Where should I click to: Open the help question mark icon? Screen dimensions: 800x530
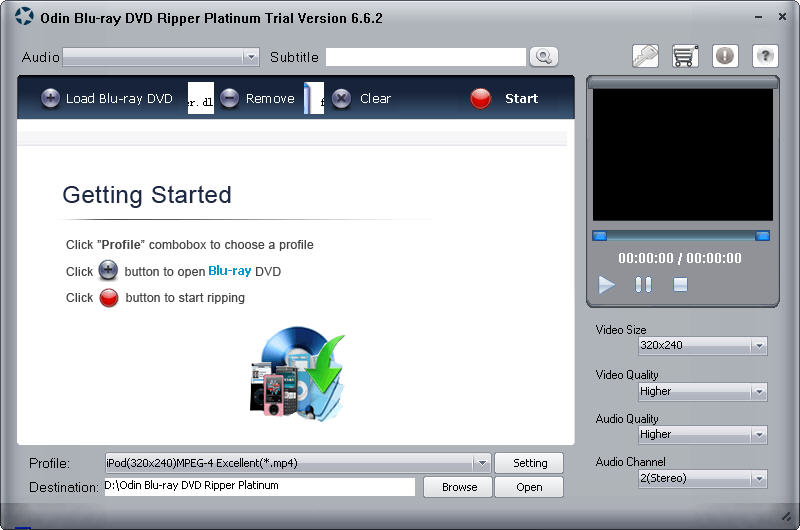tap(765, 56)
